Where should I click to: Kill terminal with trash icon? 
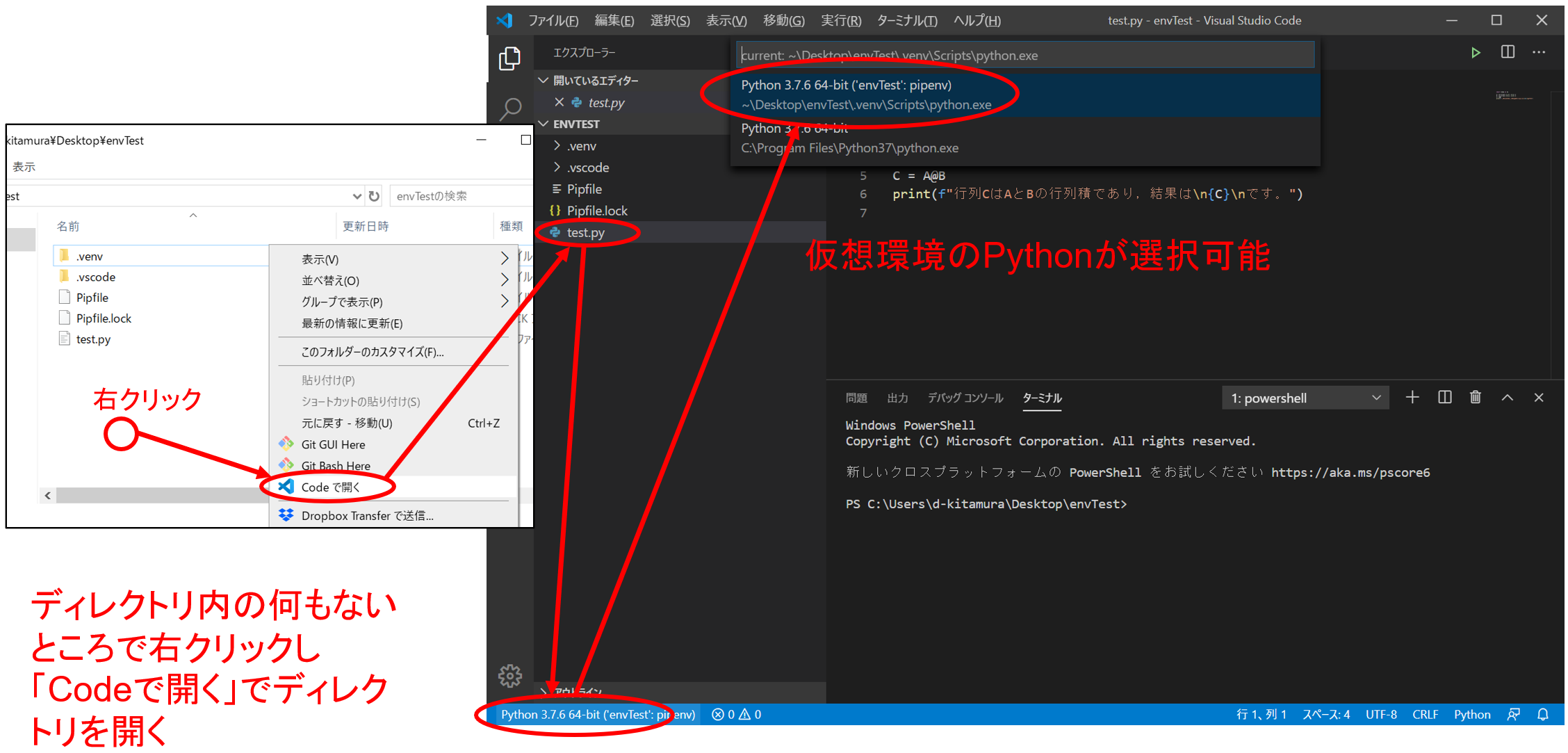tap(1475, 398)
